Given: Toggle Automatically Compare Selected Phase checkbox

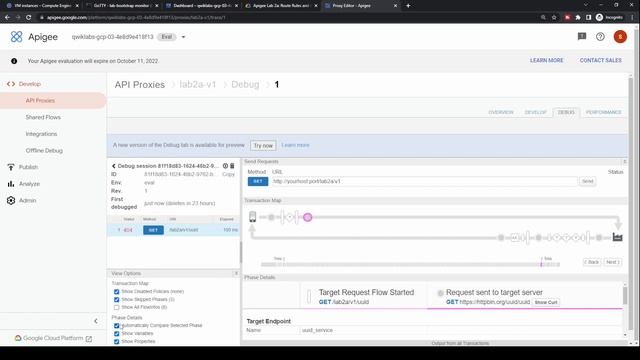Looking at the screenshot, I should pyautogui.click(x=117, y=326).
